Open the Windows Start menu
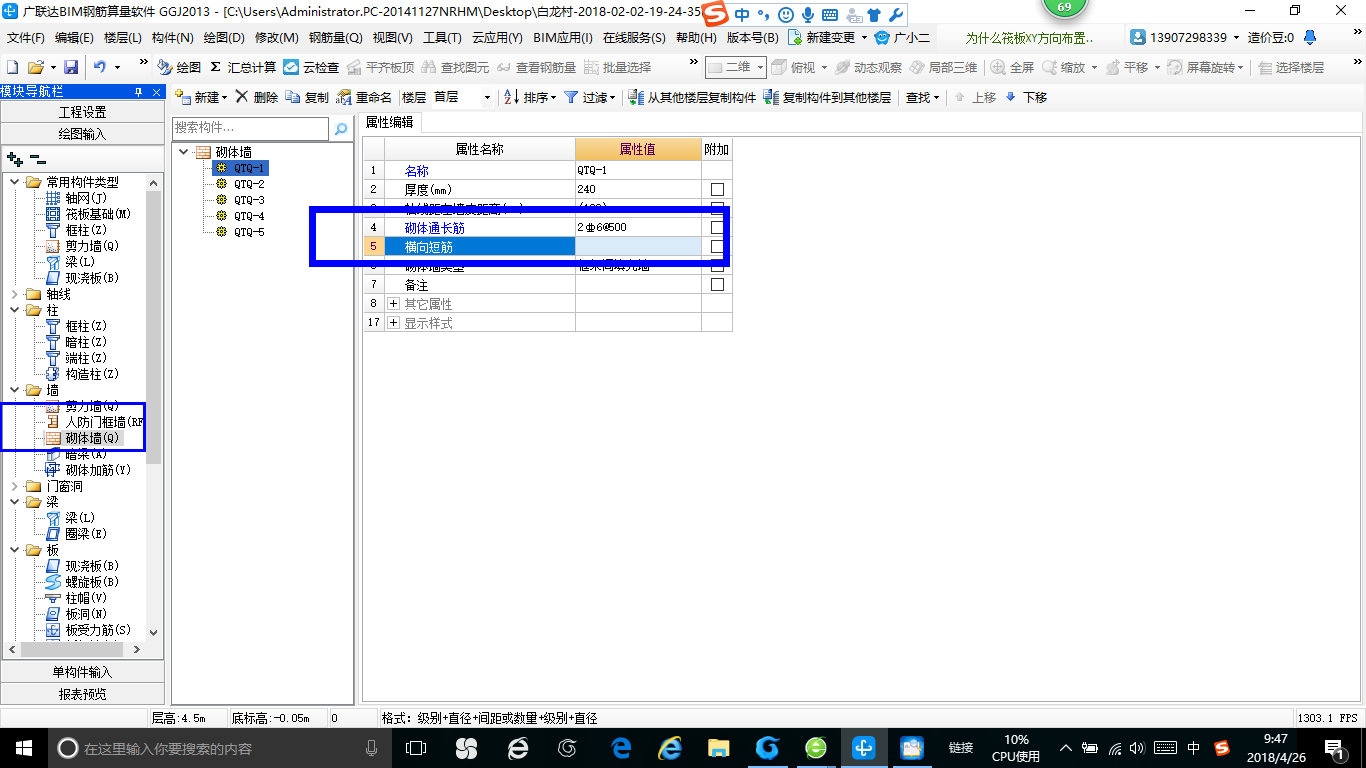The height and width of the screenshot is (768, 1366). pos(22,748)
